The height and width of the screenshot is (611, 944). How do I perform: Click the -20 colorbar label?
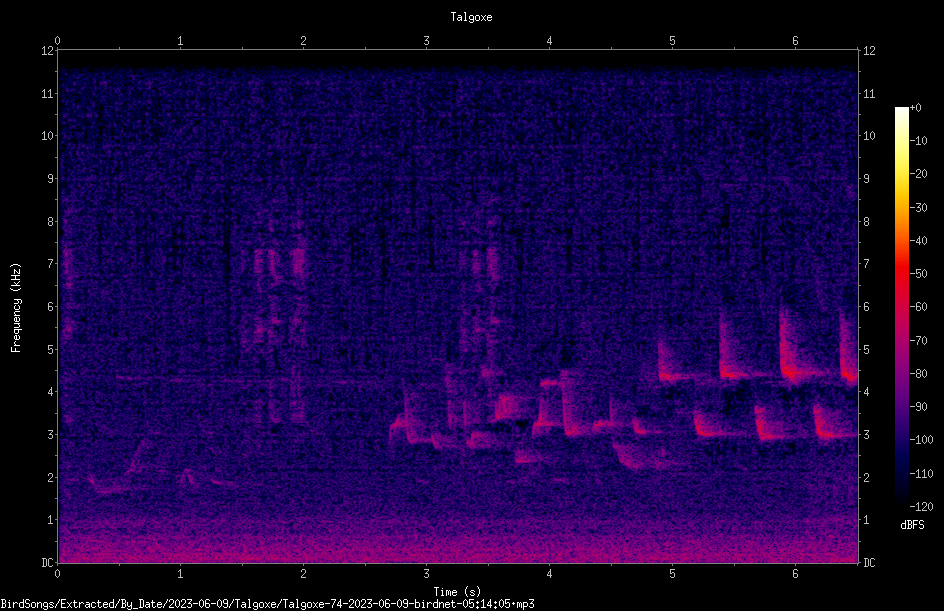click(919, 174)
